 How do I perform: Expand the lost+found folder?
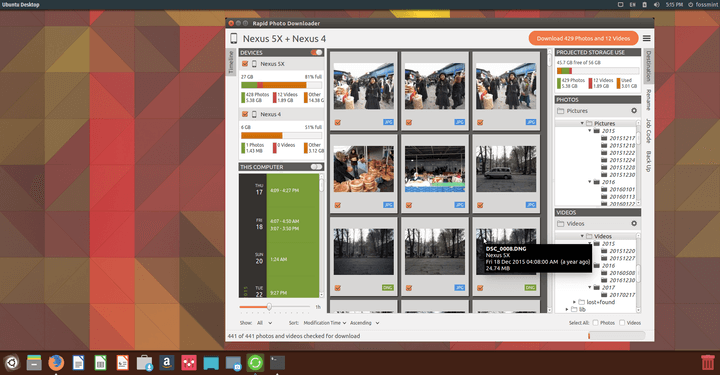(x=574, y=302)
